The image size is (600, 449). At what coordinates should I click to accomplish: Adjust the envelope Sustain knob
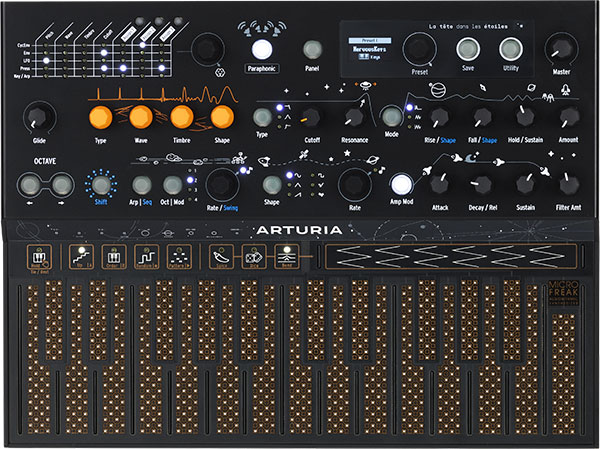pyautogui.click(x=525, y=184)
